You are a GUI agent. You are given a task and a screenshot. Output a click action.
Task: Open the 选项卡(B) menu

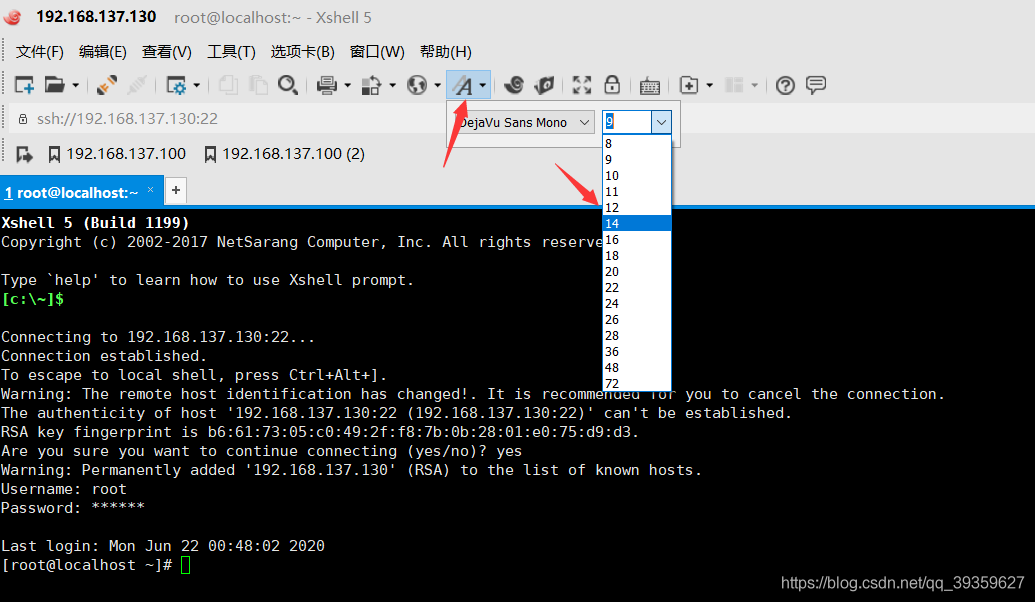(x=302, y=51)
